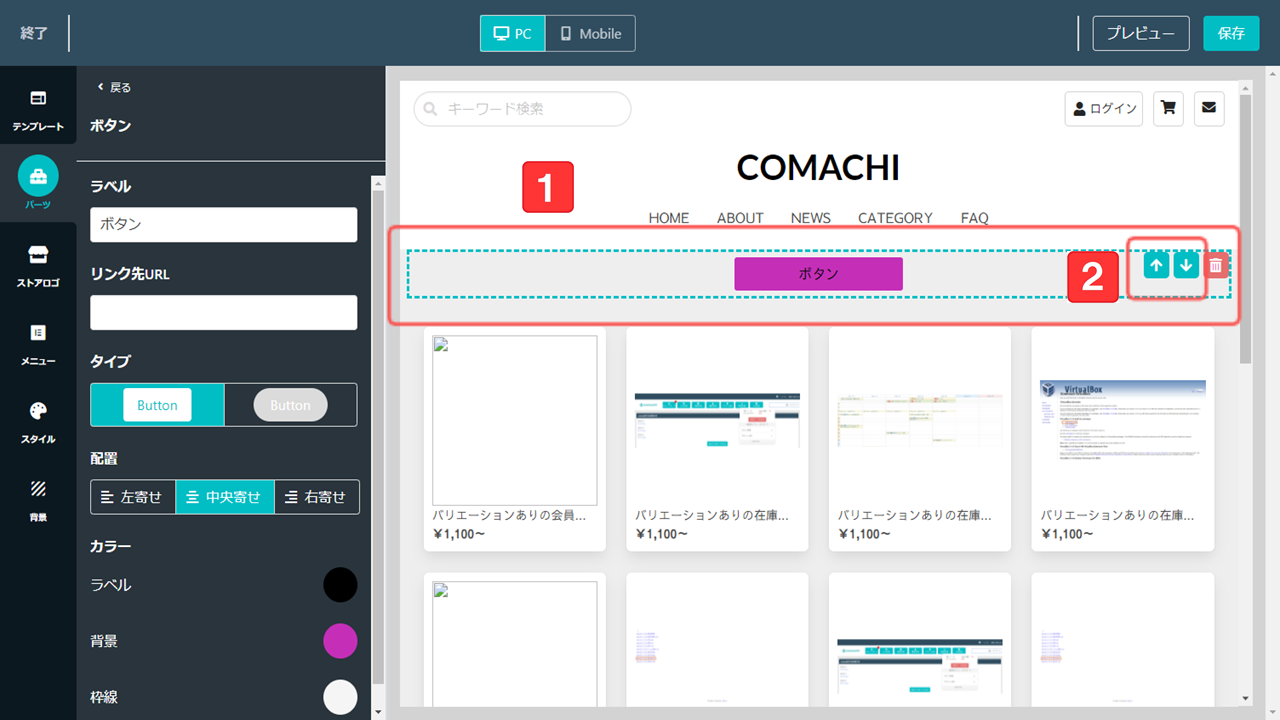Viewport: 1280px width, 720px height.
Task: Select the square Button type
Action: 157,405
